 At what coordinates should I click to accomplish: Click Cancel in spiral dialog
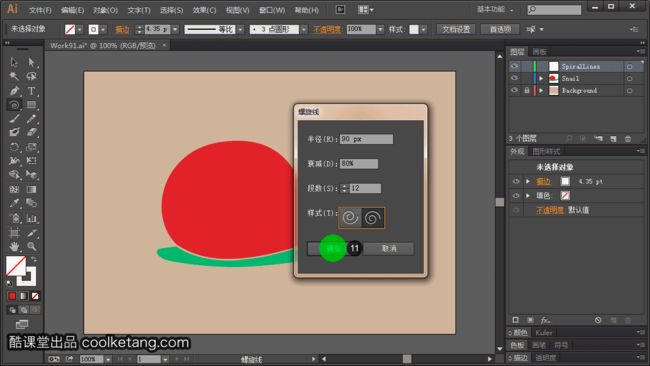coord(389,248)
